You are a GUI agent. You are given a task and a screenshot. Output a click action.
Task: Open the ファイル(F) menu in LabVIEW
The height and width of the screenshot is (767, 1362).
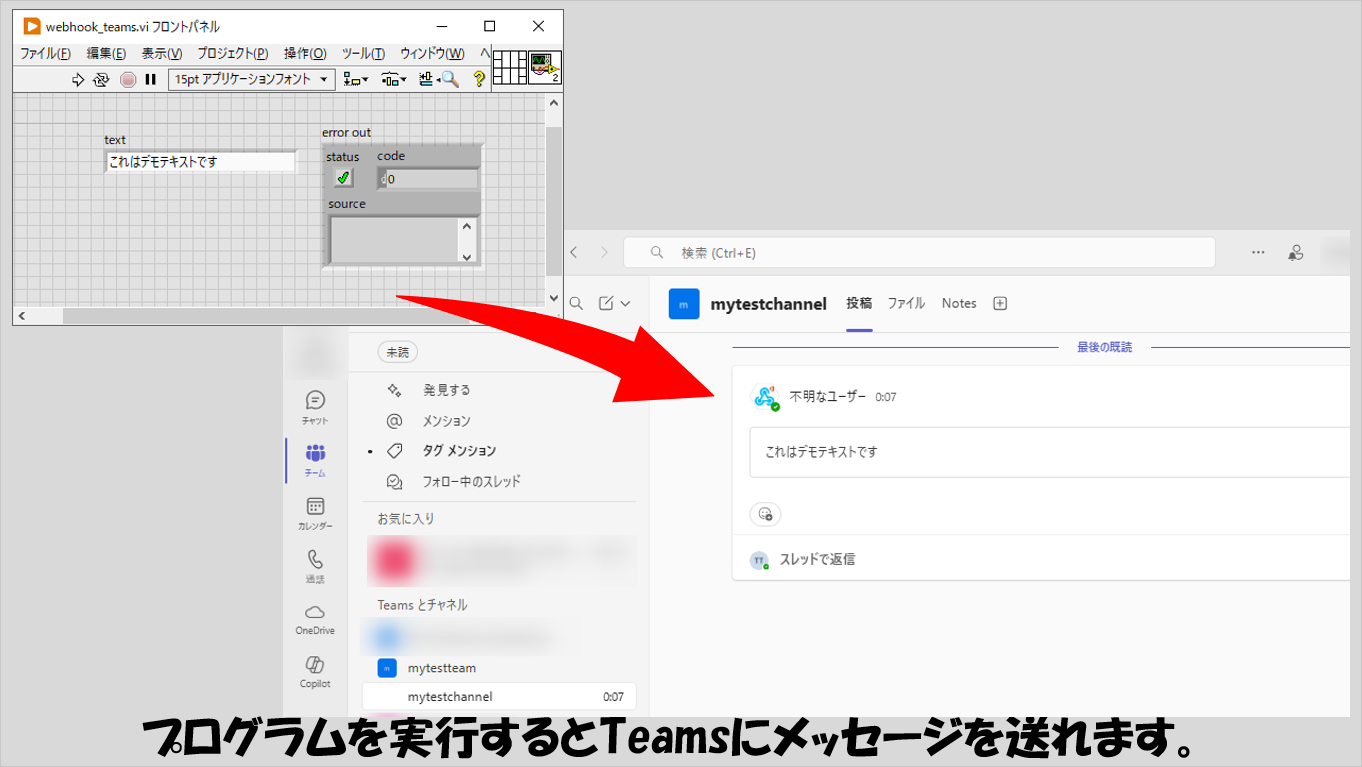46,54
